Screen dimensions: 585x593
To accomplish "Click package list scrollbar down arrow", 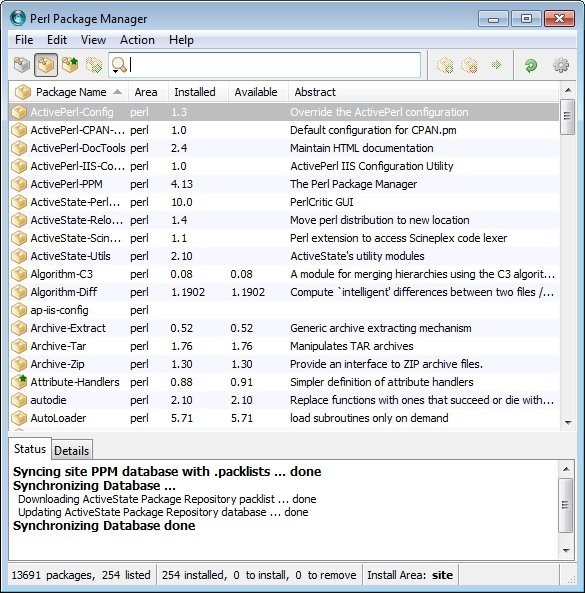I will 568,422.
